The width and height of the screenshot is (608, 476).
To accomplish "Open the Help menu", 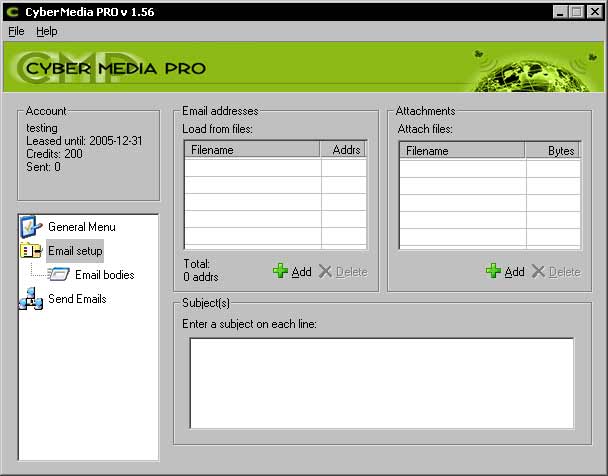I will click(x=47, y=31).
